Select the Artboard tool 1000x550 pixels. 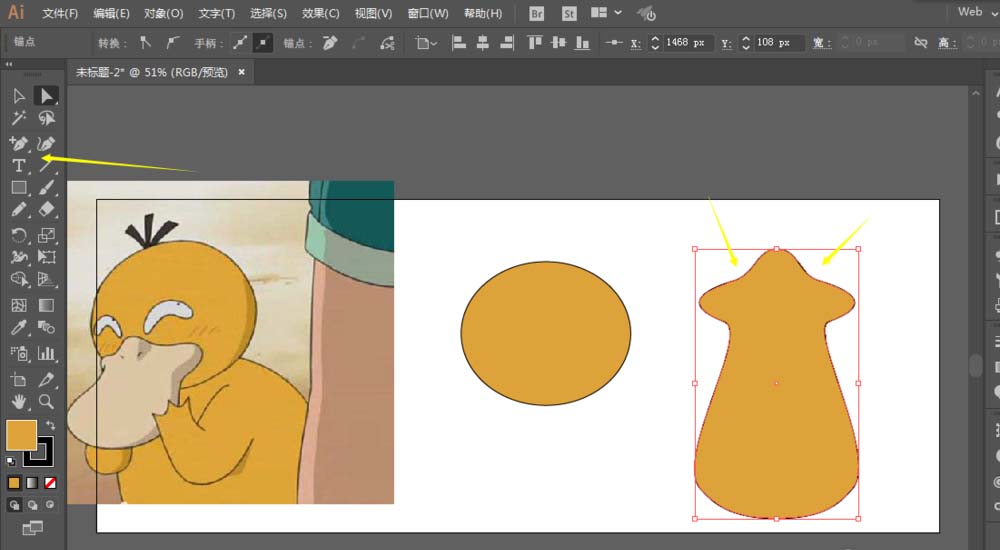coord(18,380)
